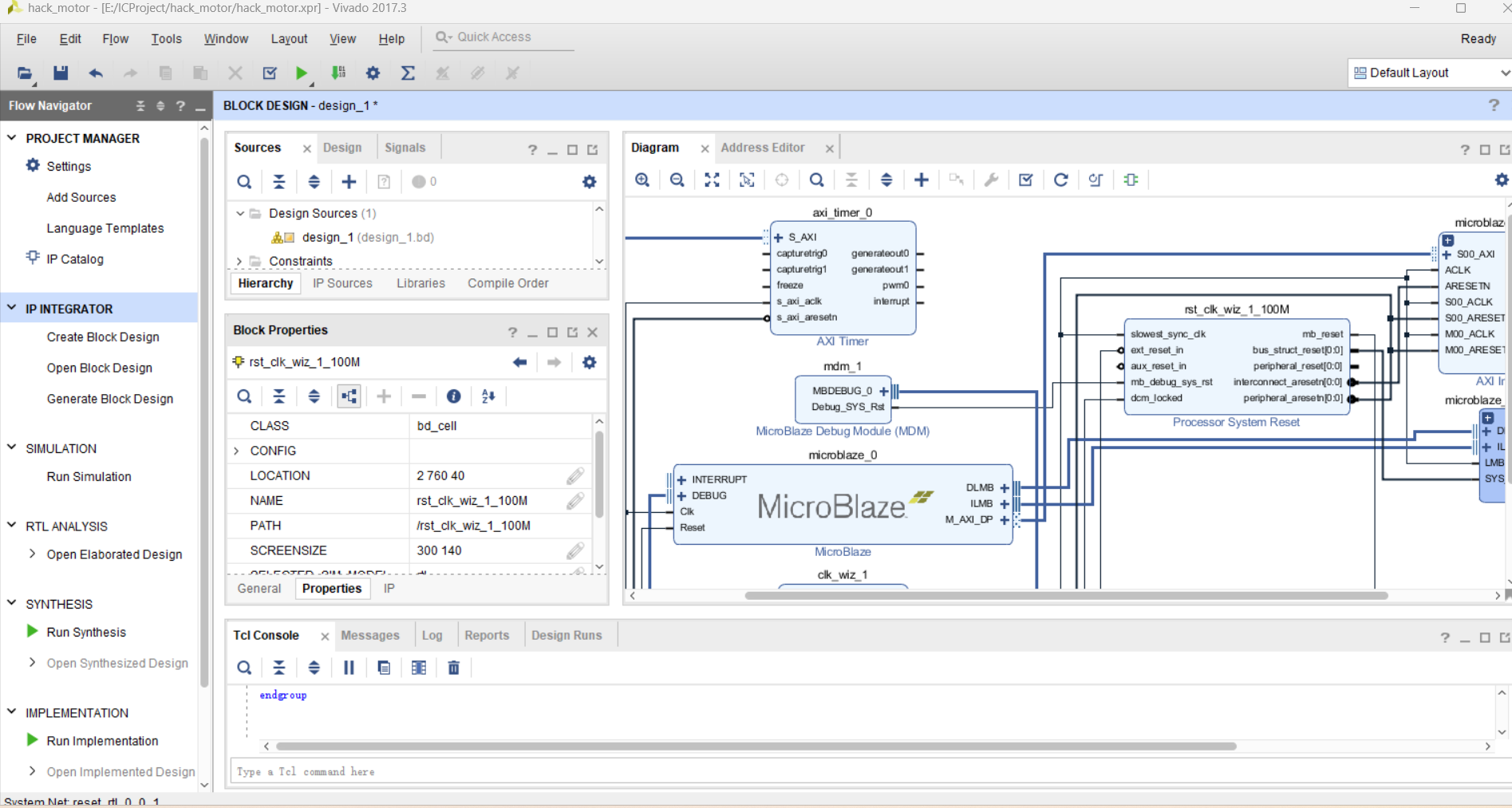Click the Run Synthesis green play icon
The image size is (1512, 808).
[x=32, y=631]
